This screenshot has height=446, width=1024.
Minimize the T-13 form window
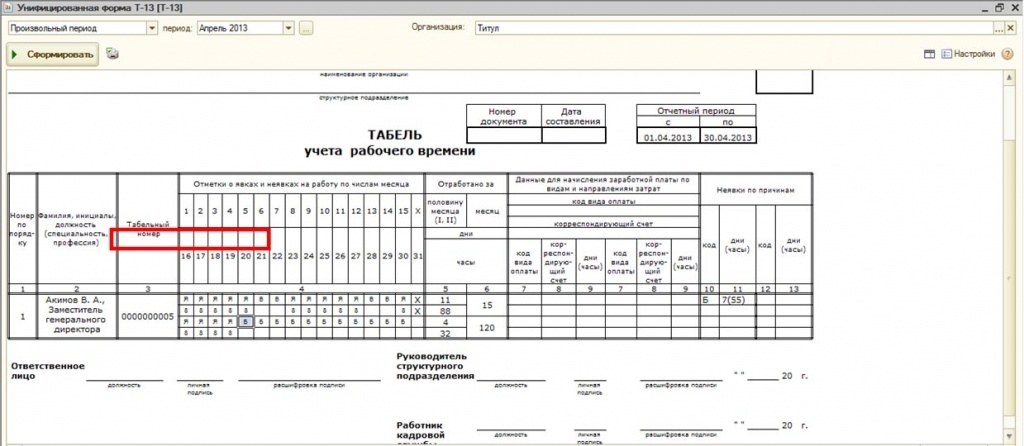pos(983,8)
